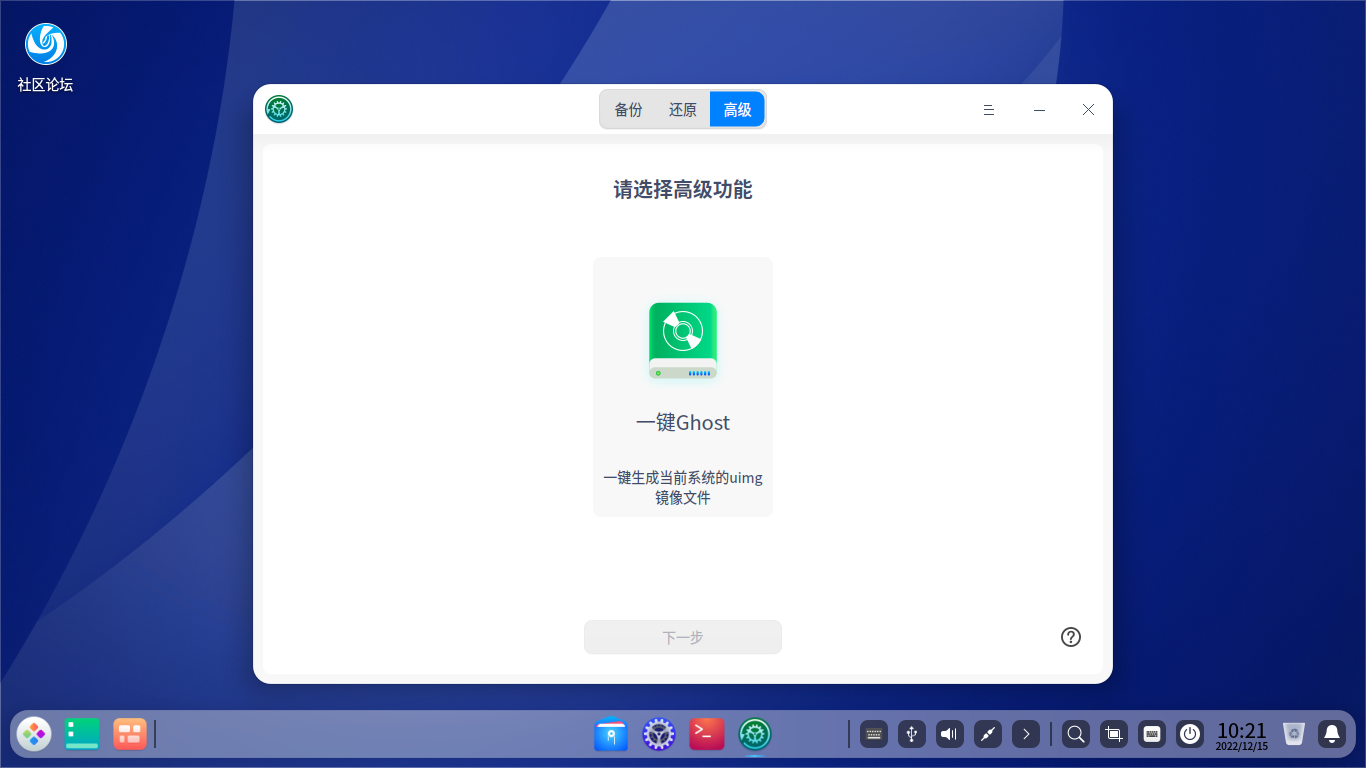
Task: Open the titlebar hamburger menu
Action: (x=989, y=110)
